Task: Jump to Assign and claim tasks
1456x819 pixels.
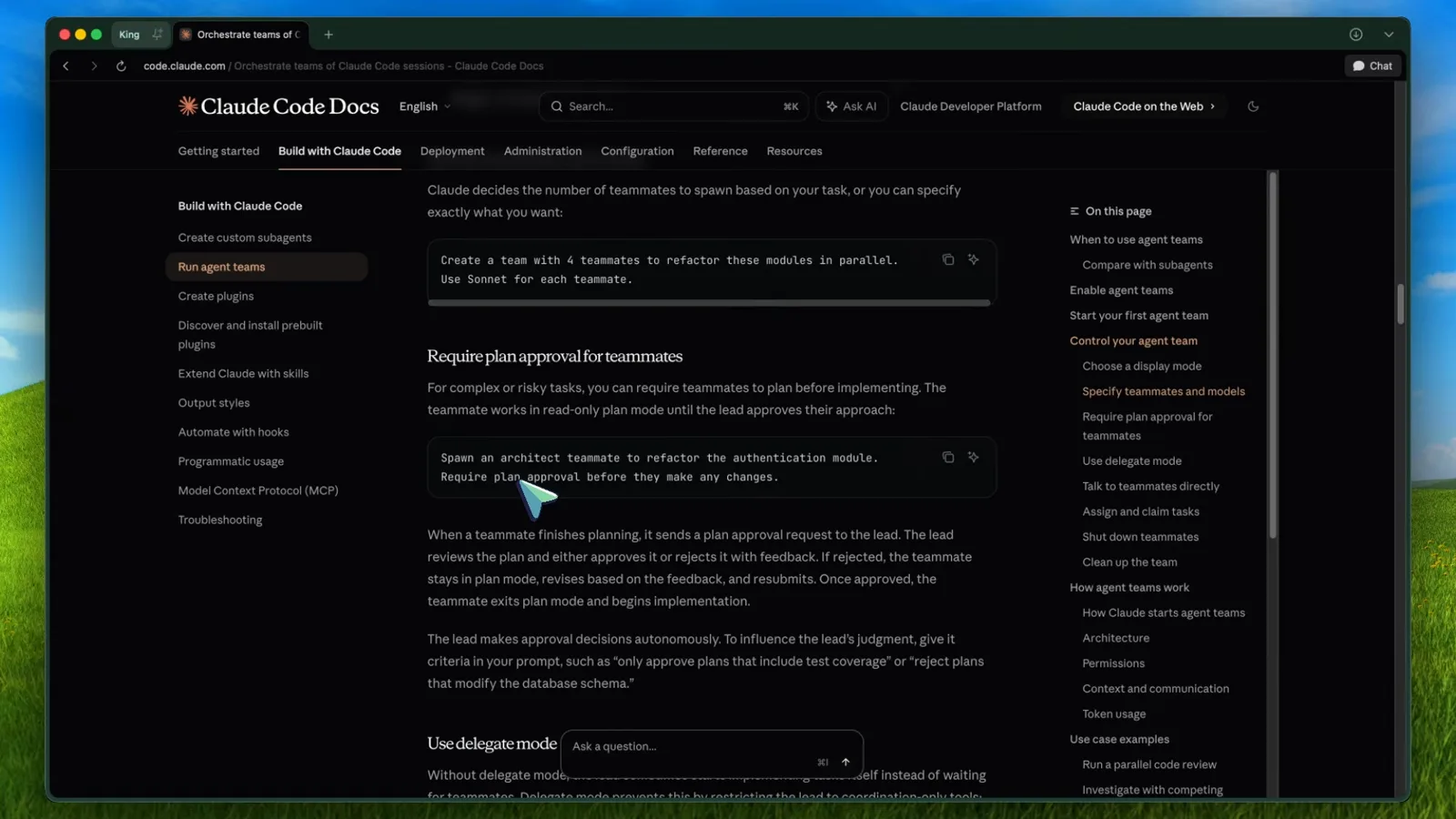Action: [1141, 512]
